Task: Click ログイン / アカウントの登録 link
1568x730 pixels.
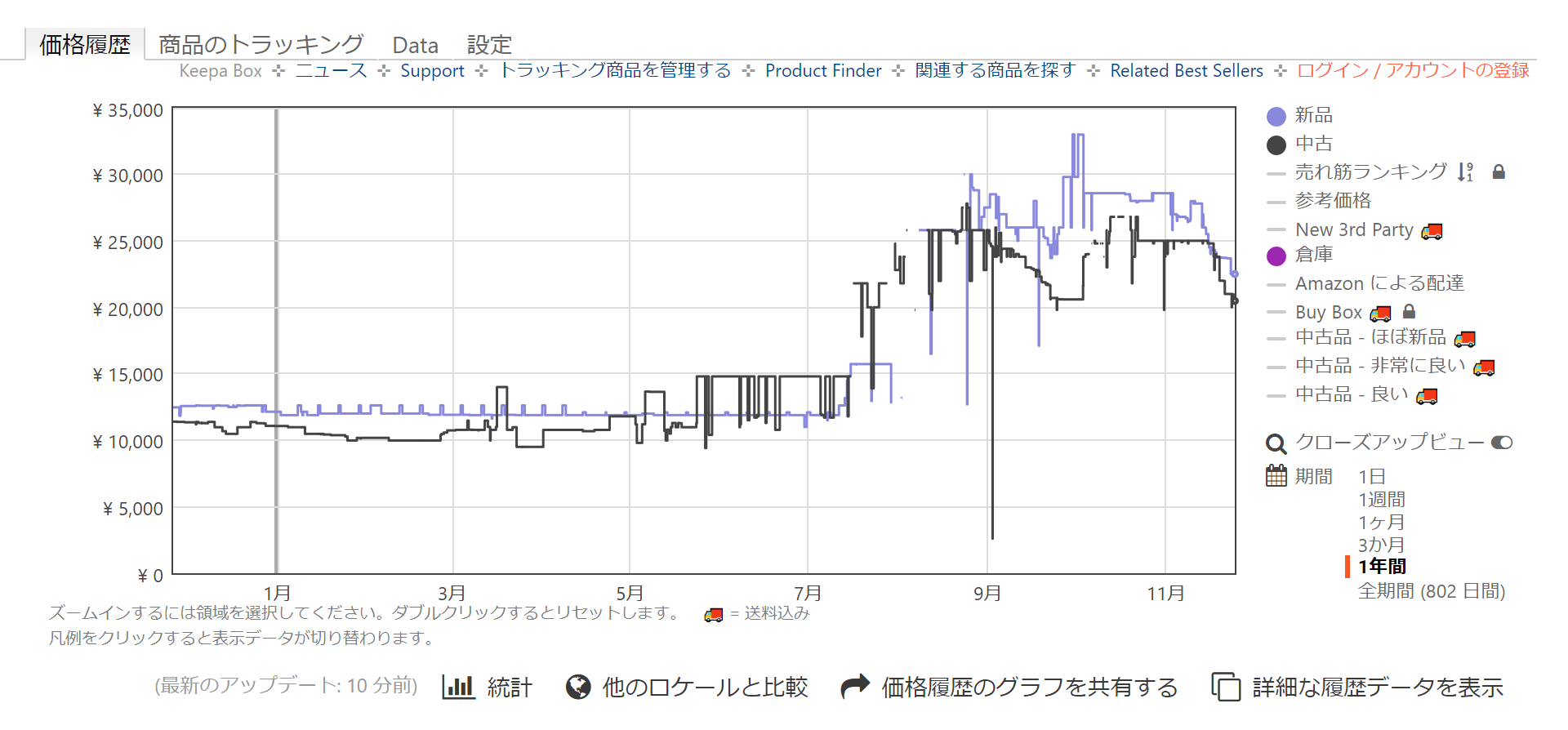Action: (1413, 71)
